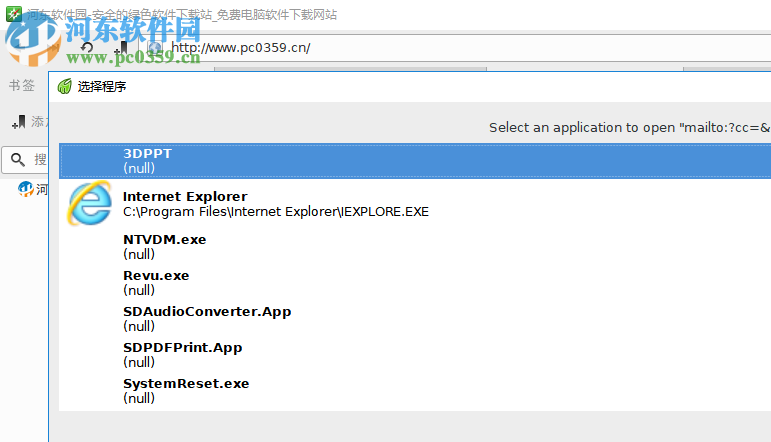Click the 'Select an application to open' prompt

click(629, 128)
